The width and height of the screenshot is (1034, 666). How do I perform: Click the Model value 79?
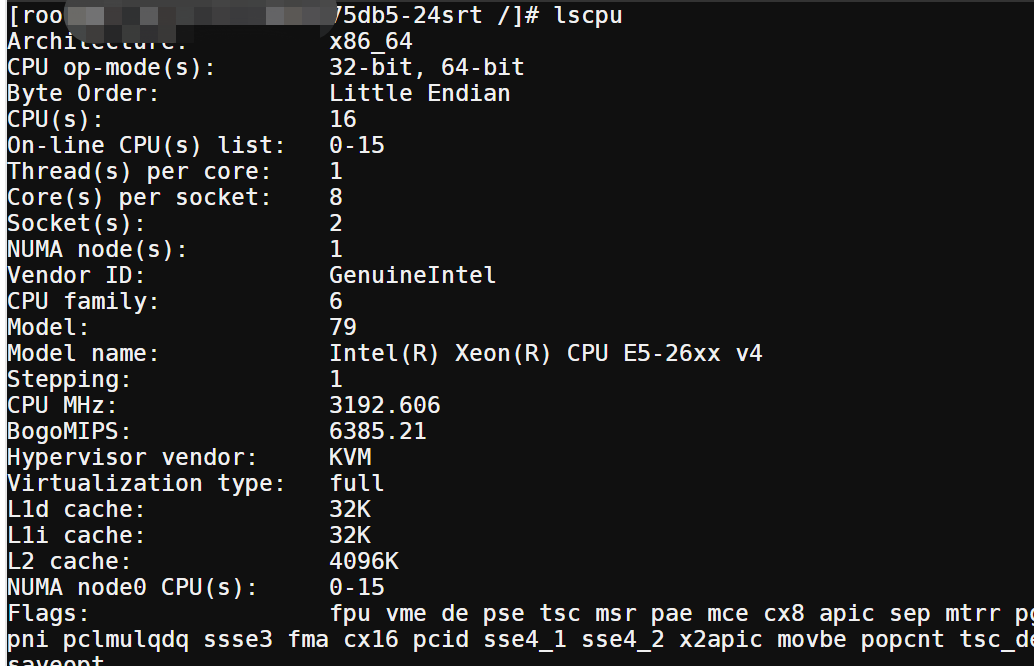343,327
